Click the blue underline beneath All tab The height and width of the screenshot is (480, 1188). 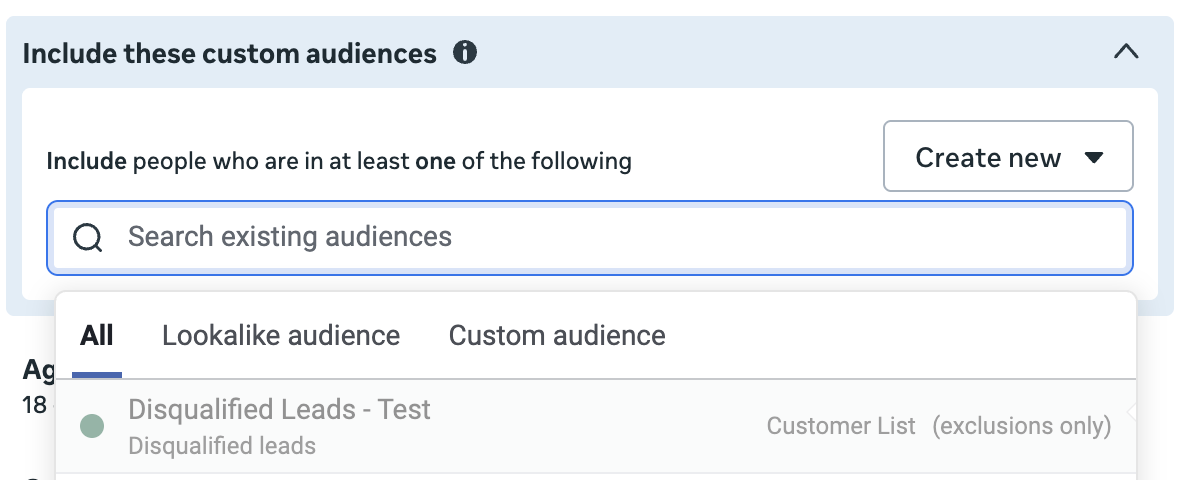click(x=97, y=375)
